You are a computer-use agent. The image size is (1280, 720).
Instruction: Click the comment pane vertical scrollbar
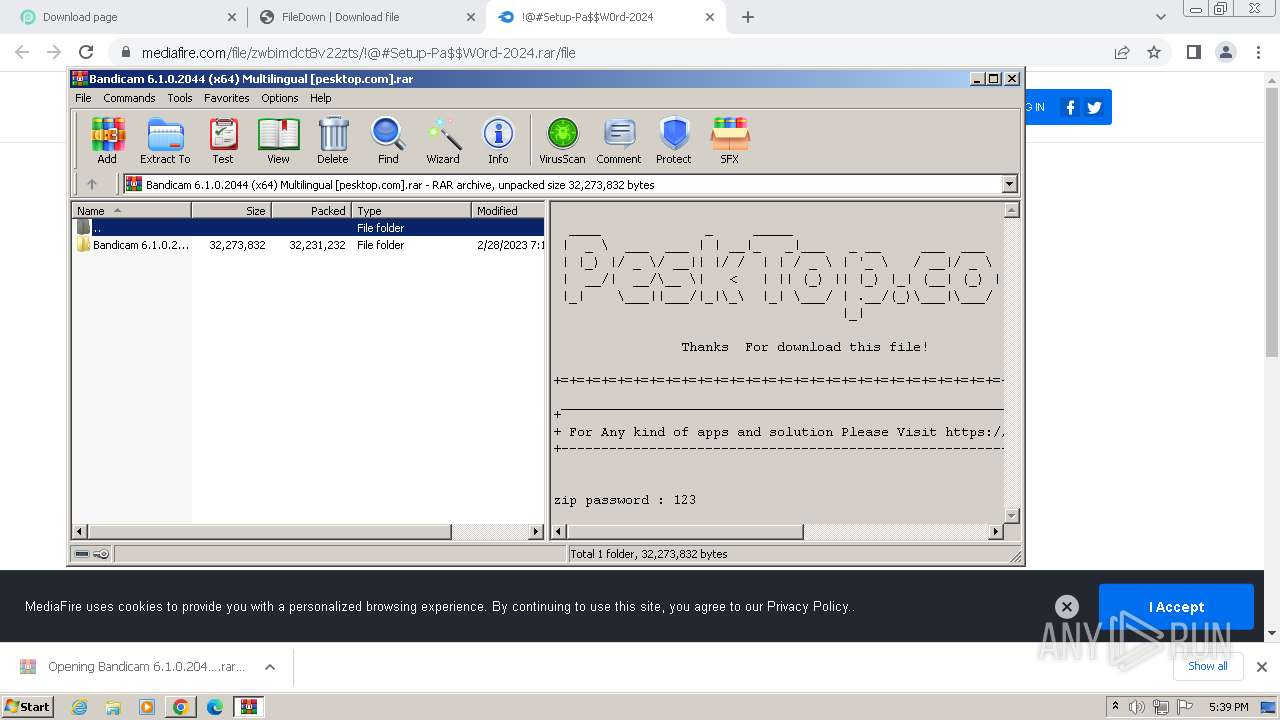tap(1011, 363)
